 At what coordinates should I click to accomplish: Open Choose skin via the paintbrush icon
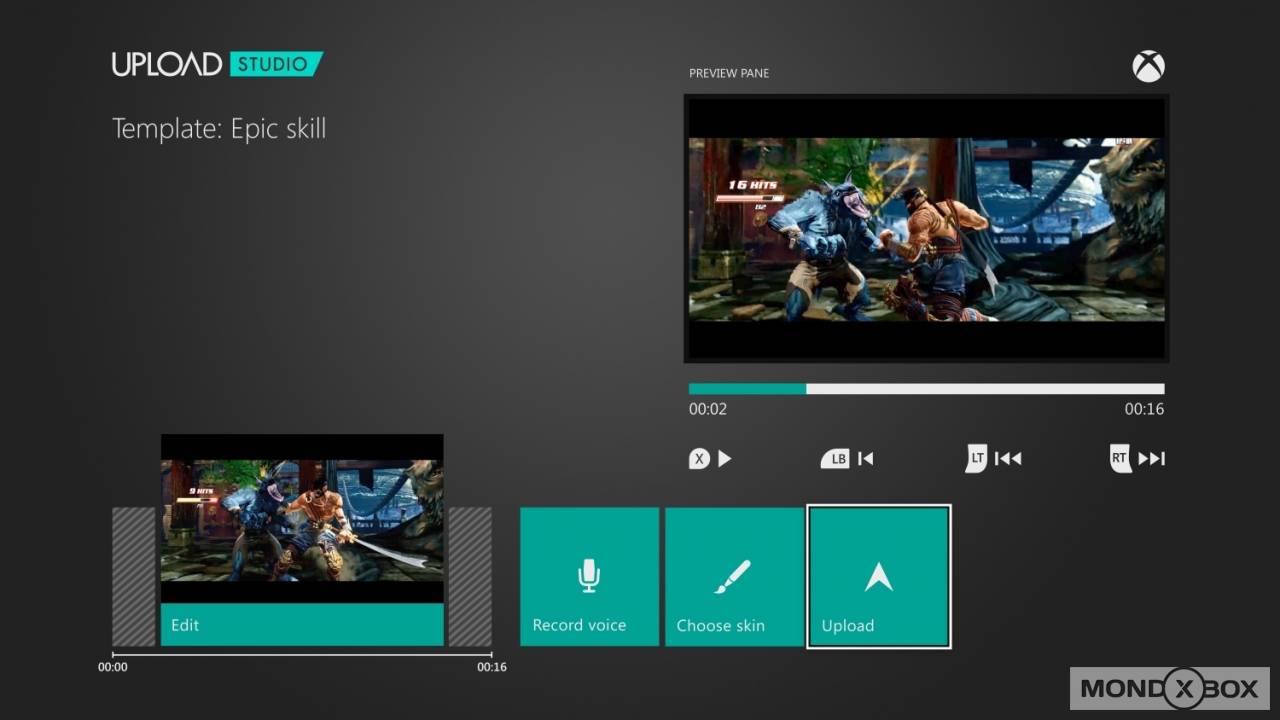click(x=734, y=575)
